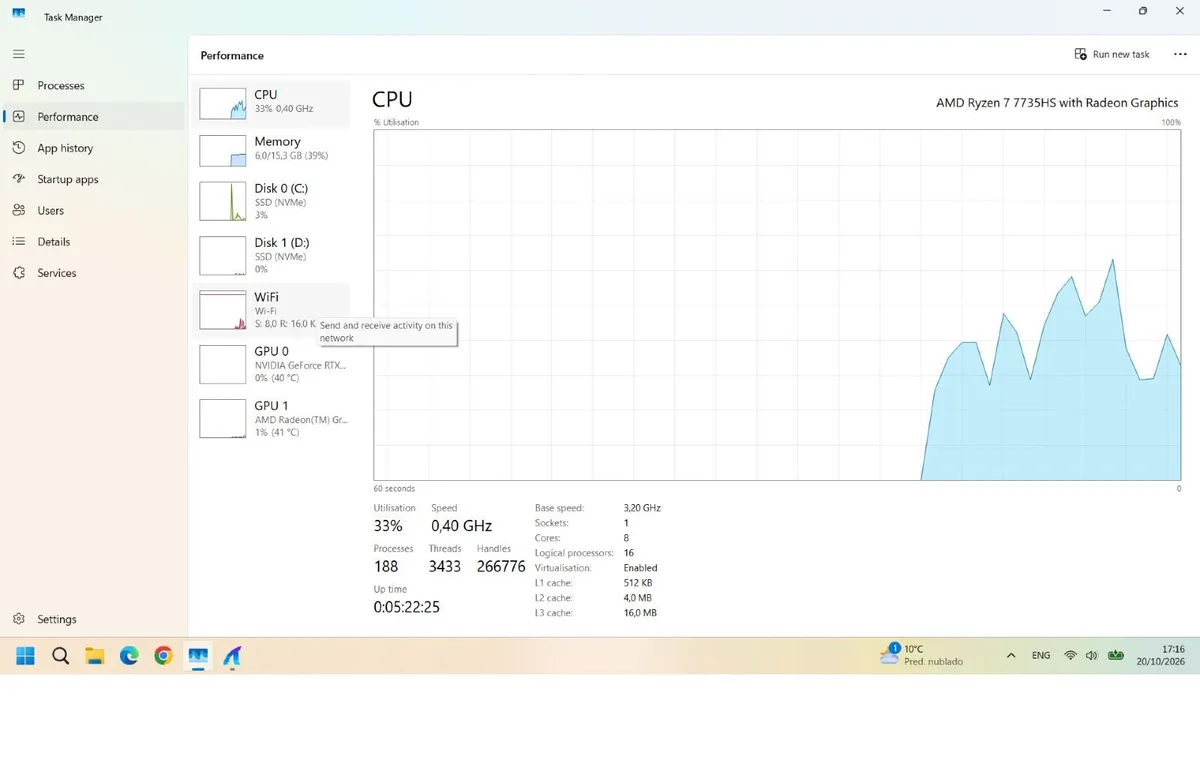The height and width of the screenshot is (775, 1200).
Task: Select the CPU performance item
Action: tap(271, 103)
